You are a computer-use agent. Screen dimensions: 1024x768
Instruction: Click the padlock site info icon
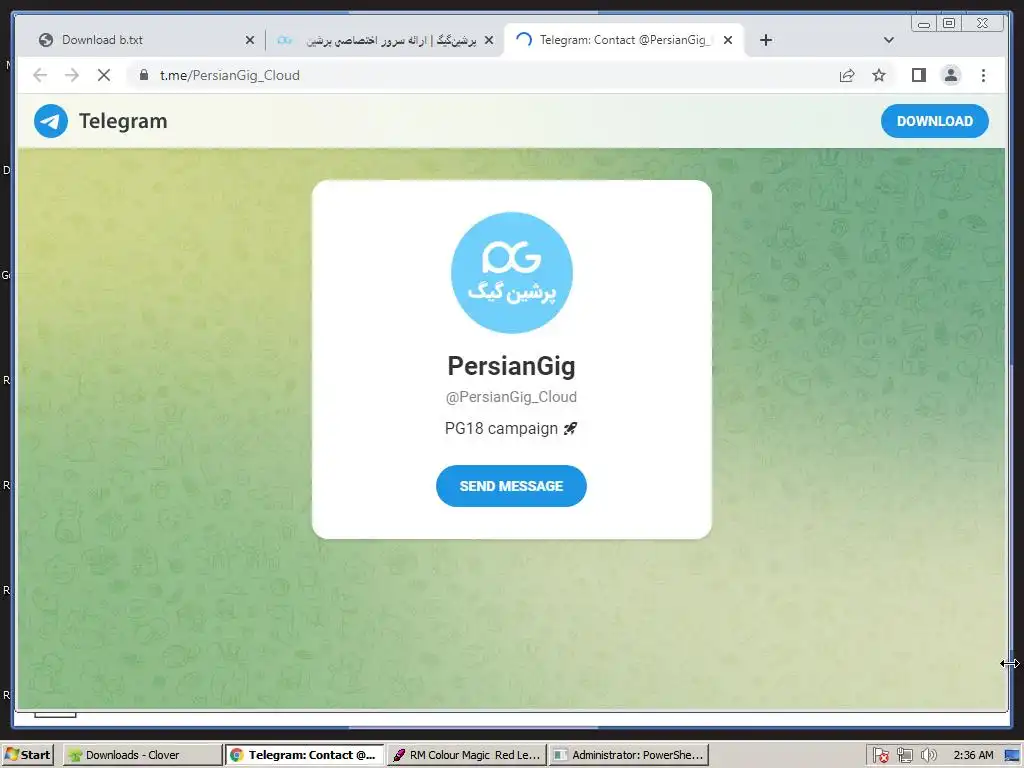144,75
